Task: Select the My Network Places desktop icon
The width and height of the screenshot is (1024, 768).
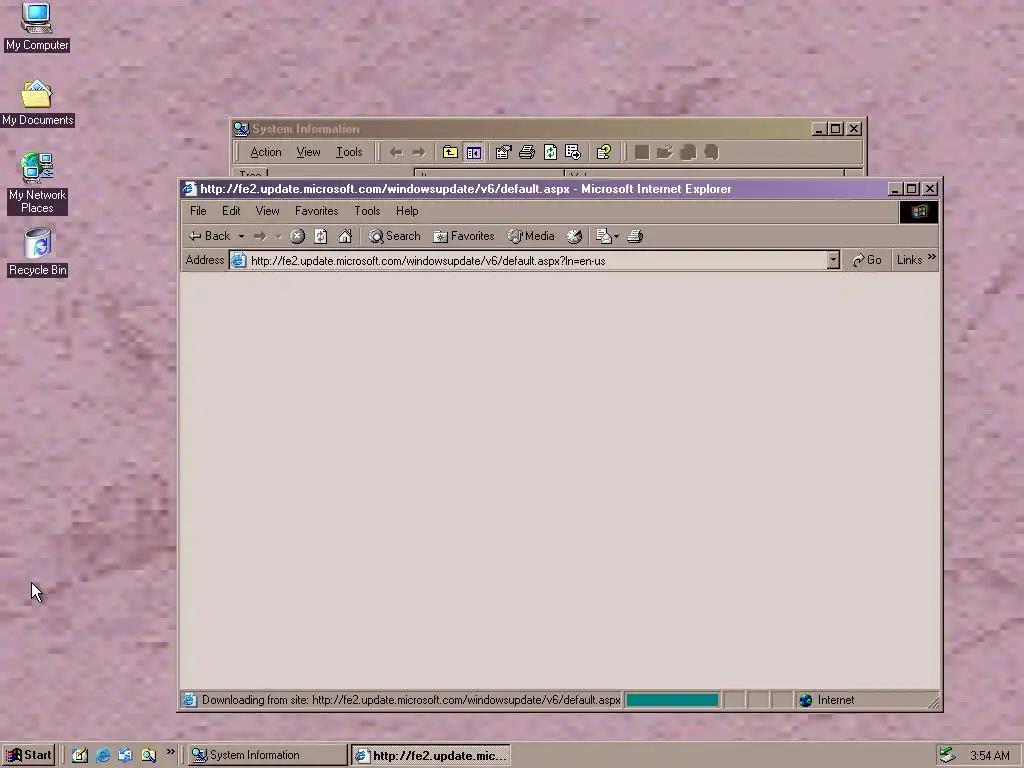Action: 37,184
